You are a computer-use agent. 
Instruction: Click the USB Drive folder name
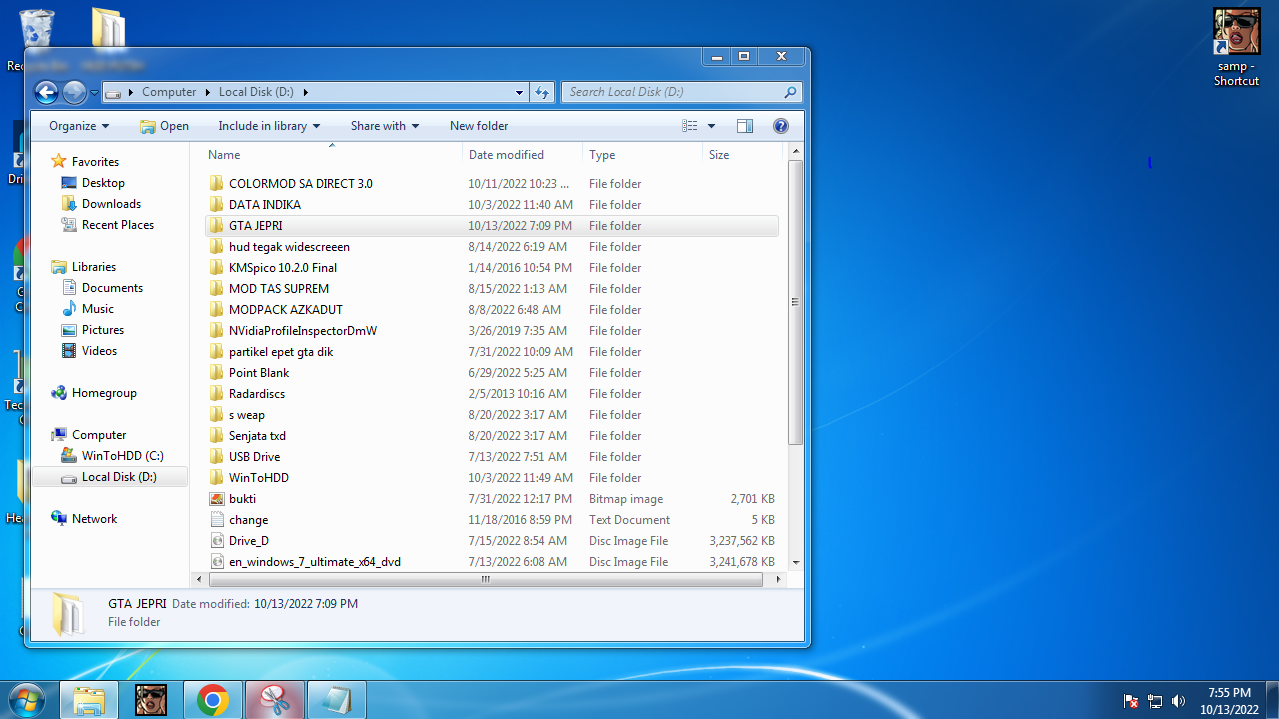254,457
